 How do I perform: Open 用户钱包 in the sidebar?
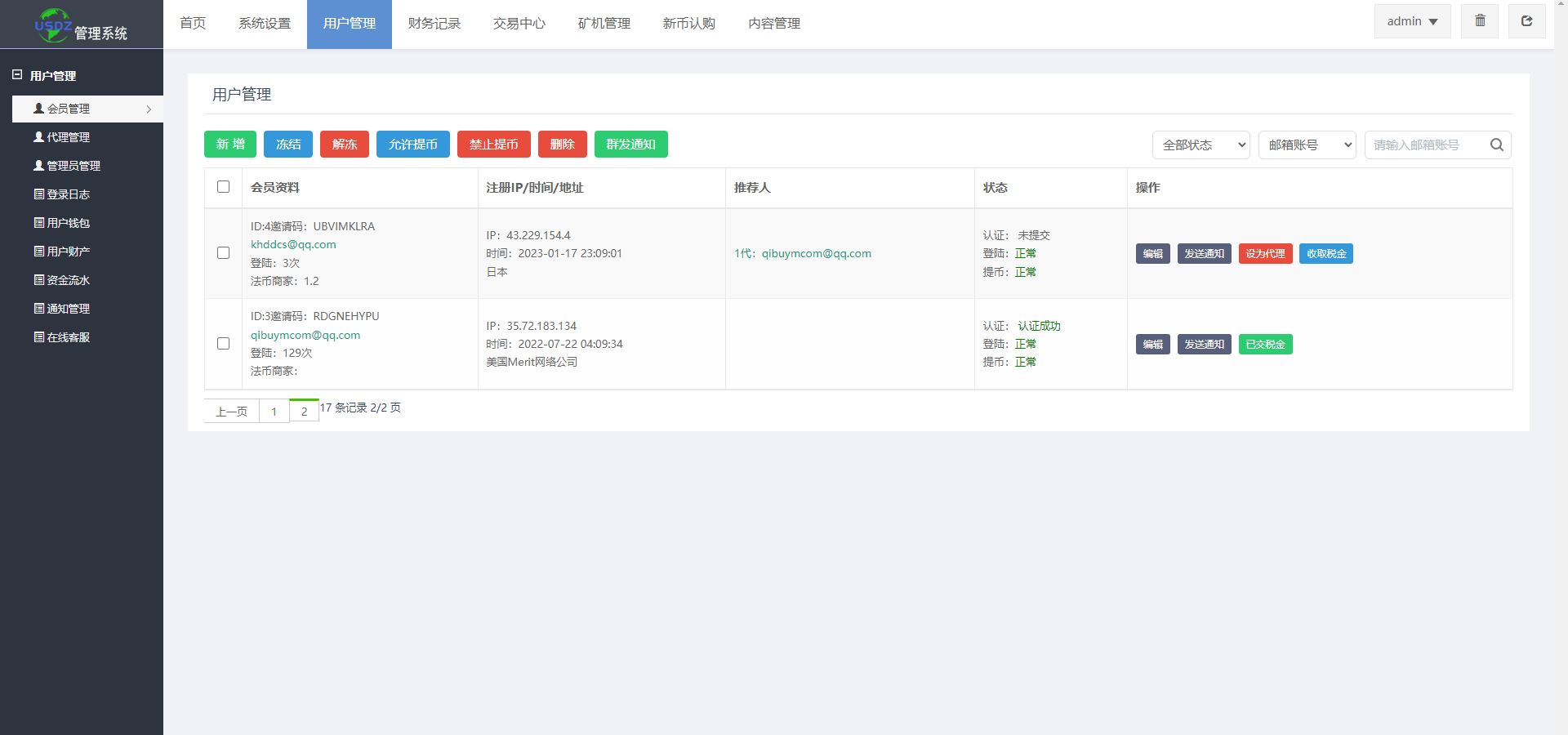coord(69,223)
